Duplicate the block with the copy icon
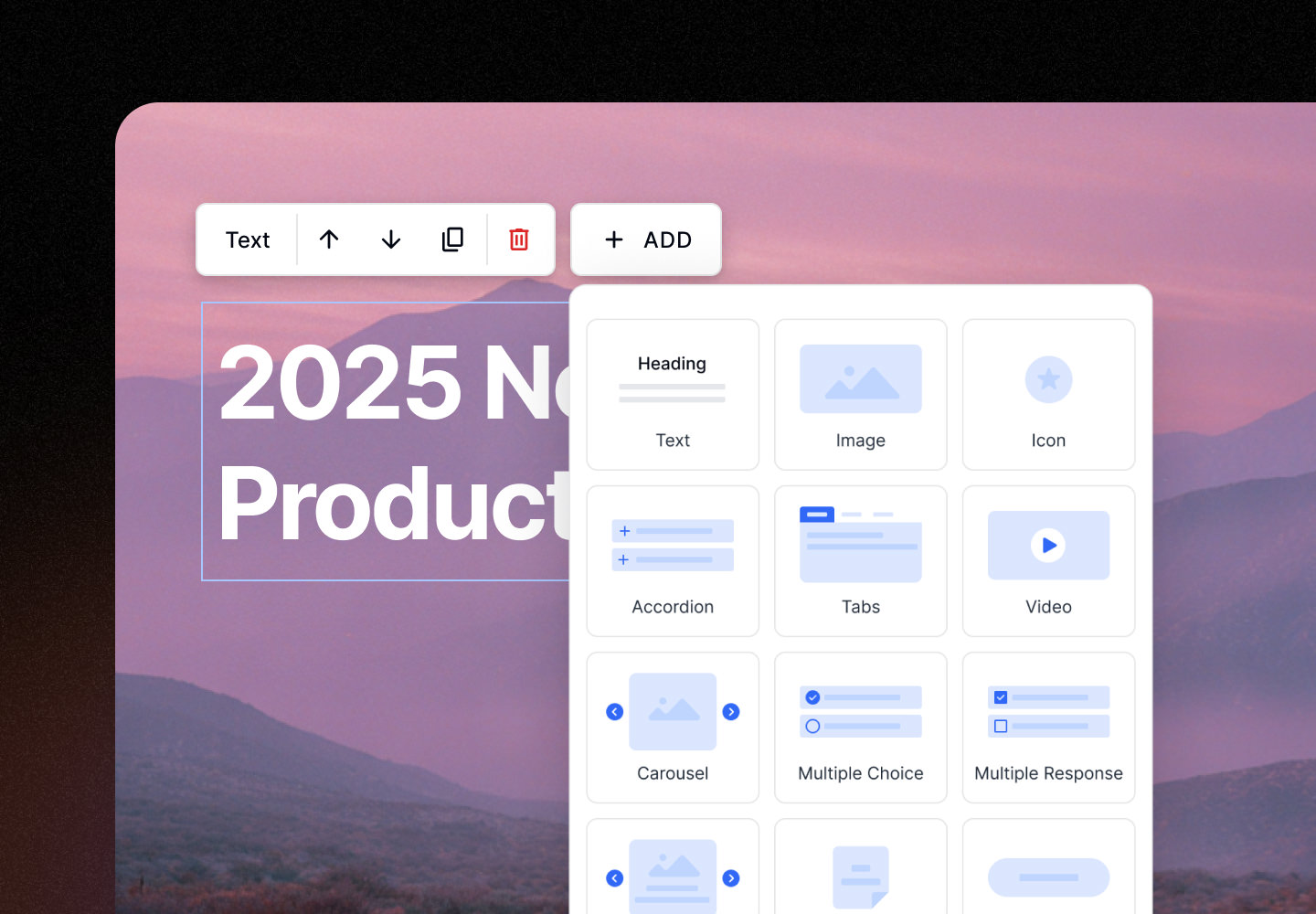 [453, 239]
